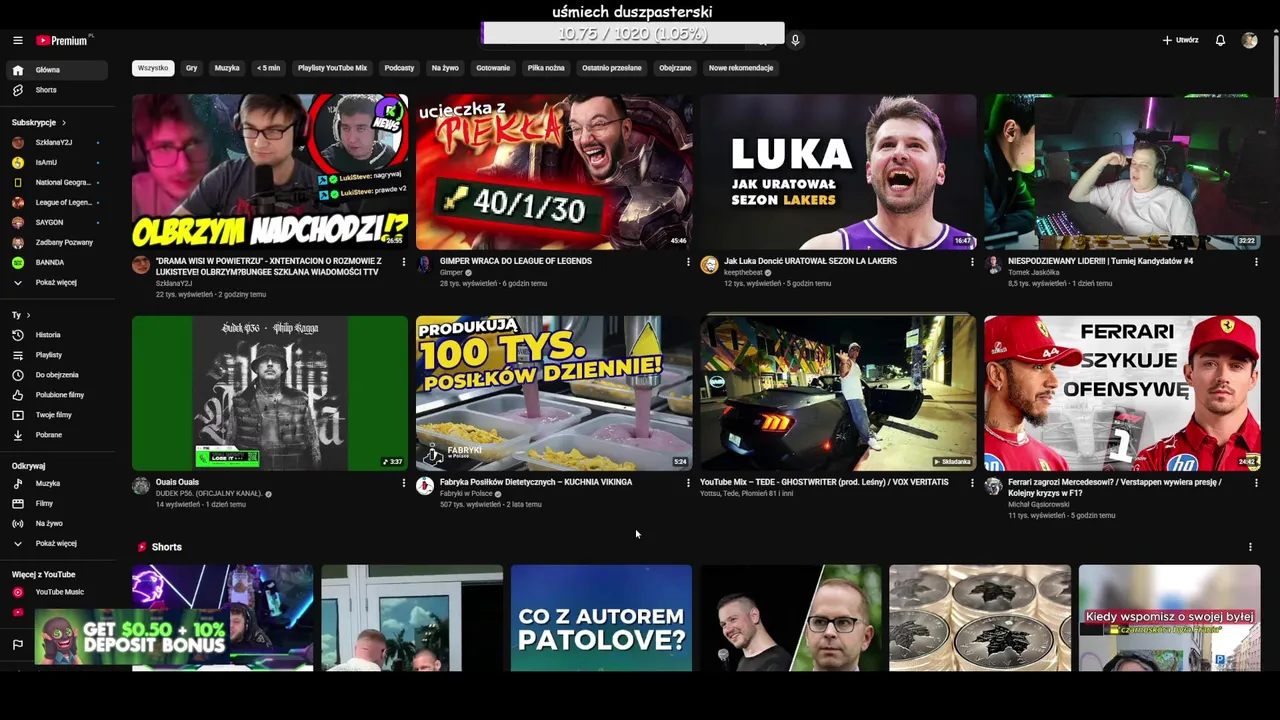This screenshot has height=720, width=1280.
Task: Select the Na żywo filter chip
Action: tap(445, 68)
